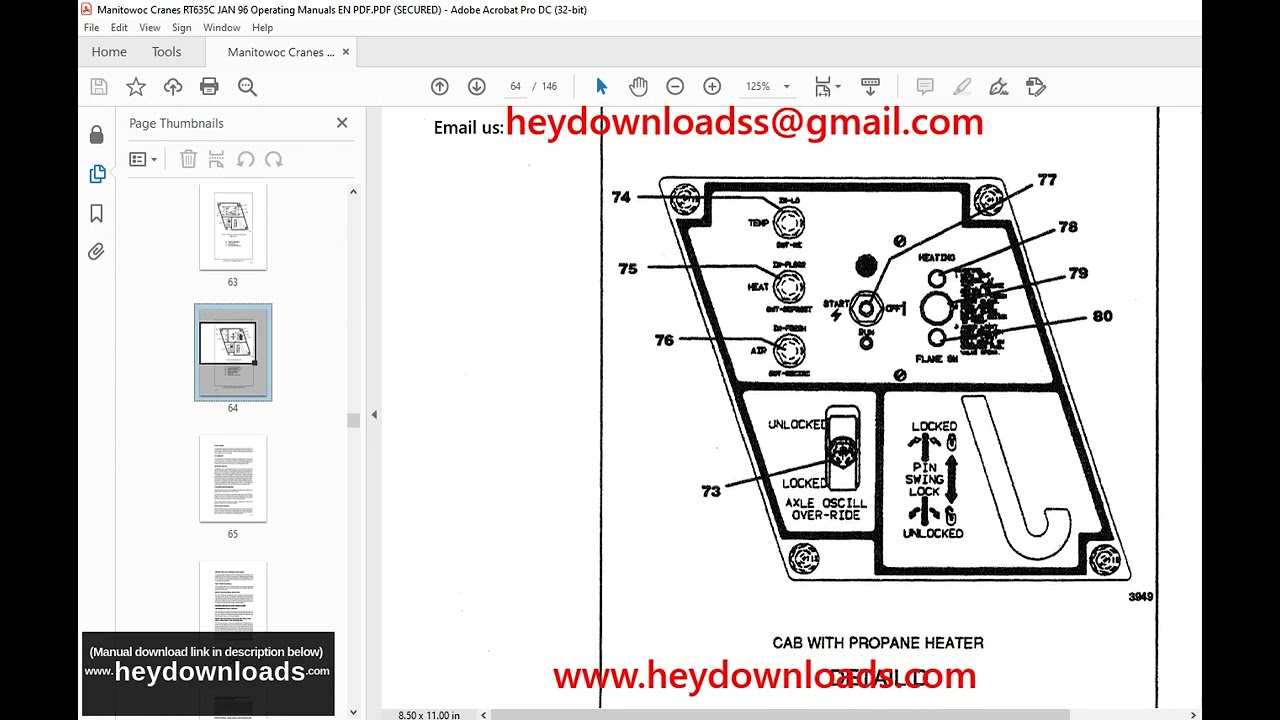The height and width of the screenshot is (720, 1280).
Task: Click the "8.50 x 11.00 in" page size
Action: pos(429,715)
